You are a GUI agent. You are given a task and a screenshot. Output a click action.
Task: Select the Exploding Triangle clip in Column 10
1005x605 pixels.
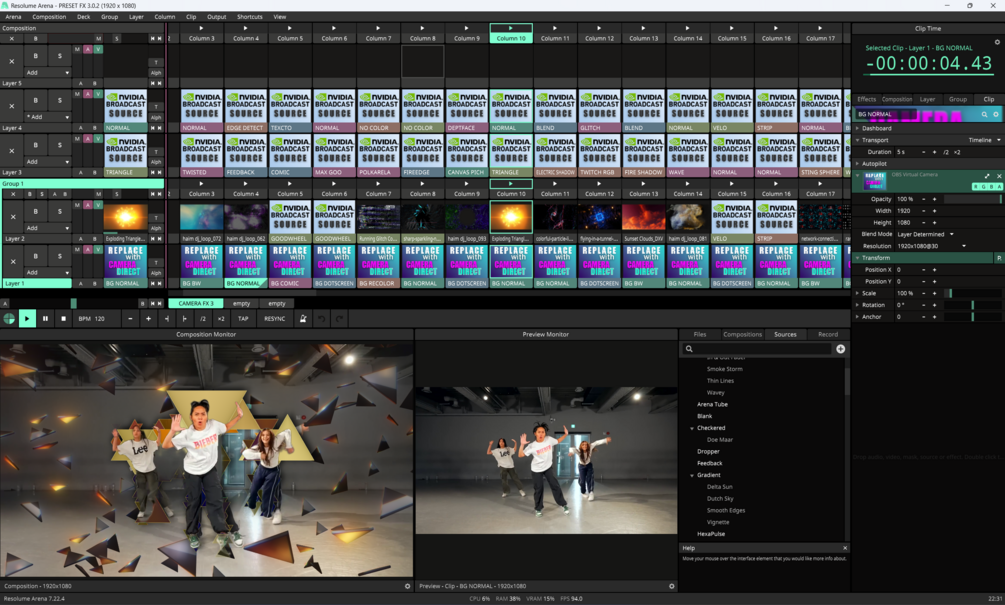(x=511, y=217)
